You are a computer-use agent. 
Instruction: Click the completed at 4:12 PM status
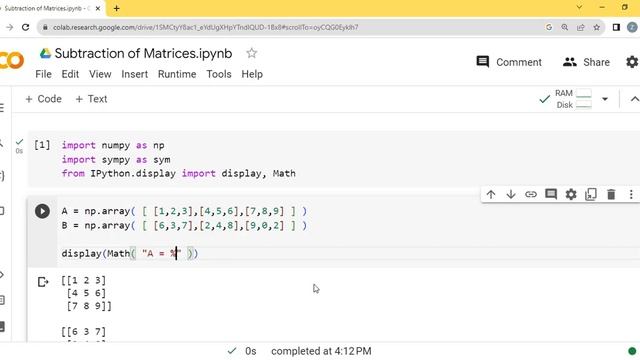(x=321, y=351)
